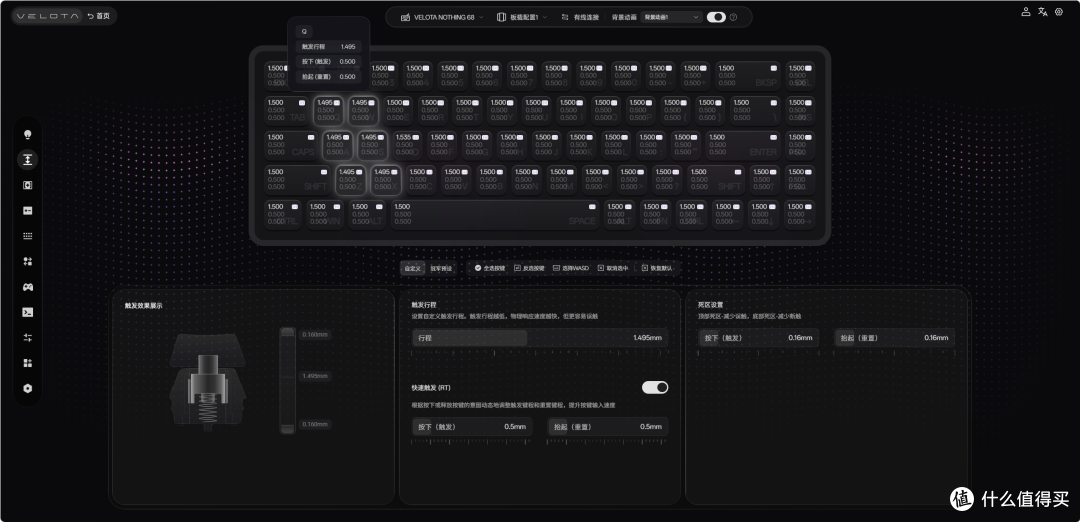Switch to the tab right of 自定义
The image size is (1080, 522).
click(442, 268)
